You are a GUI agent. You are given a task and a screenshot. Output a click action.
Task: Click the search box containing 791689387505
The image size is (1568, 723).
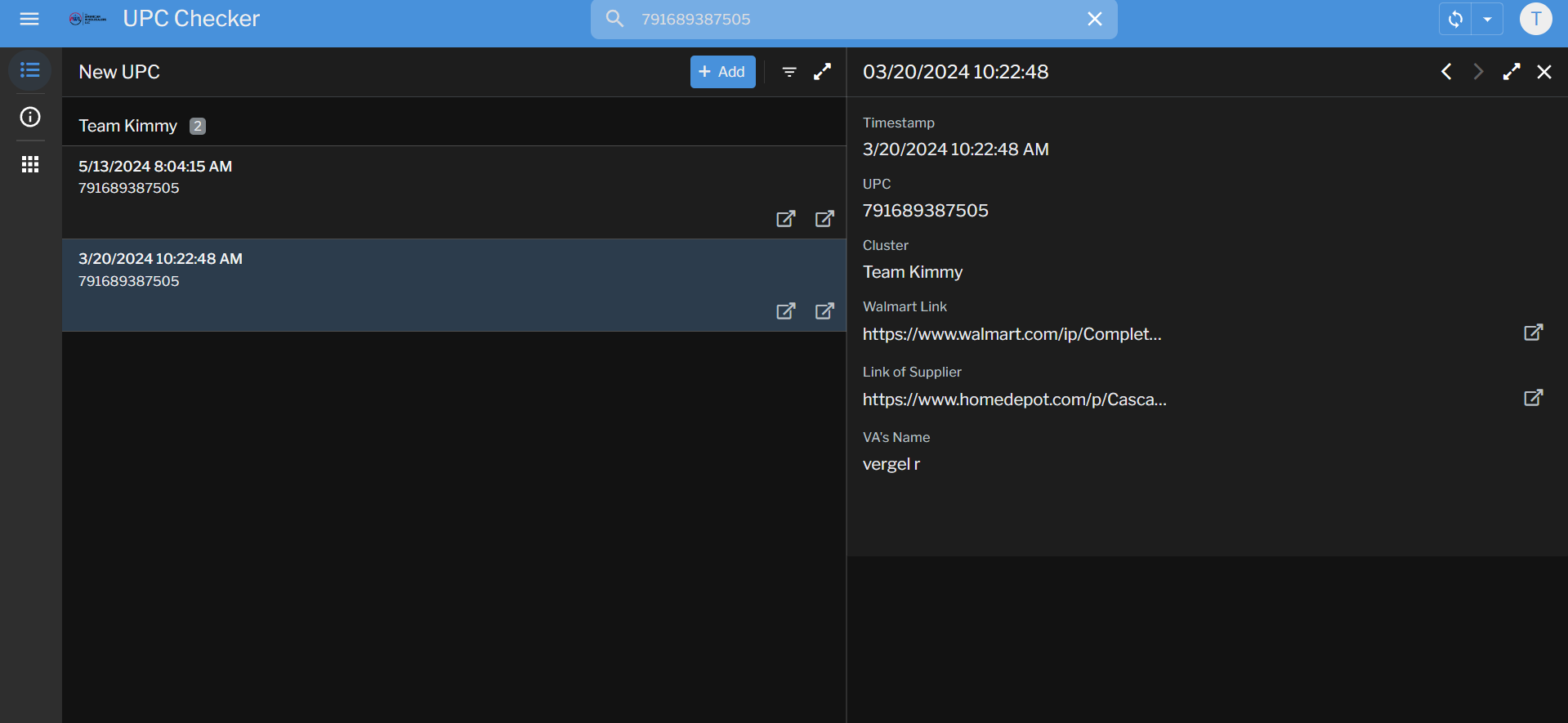850,19
